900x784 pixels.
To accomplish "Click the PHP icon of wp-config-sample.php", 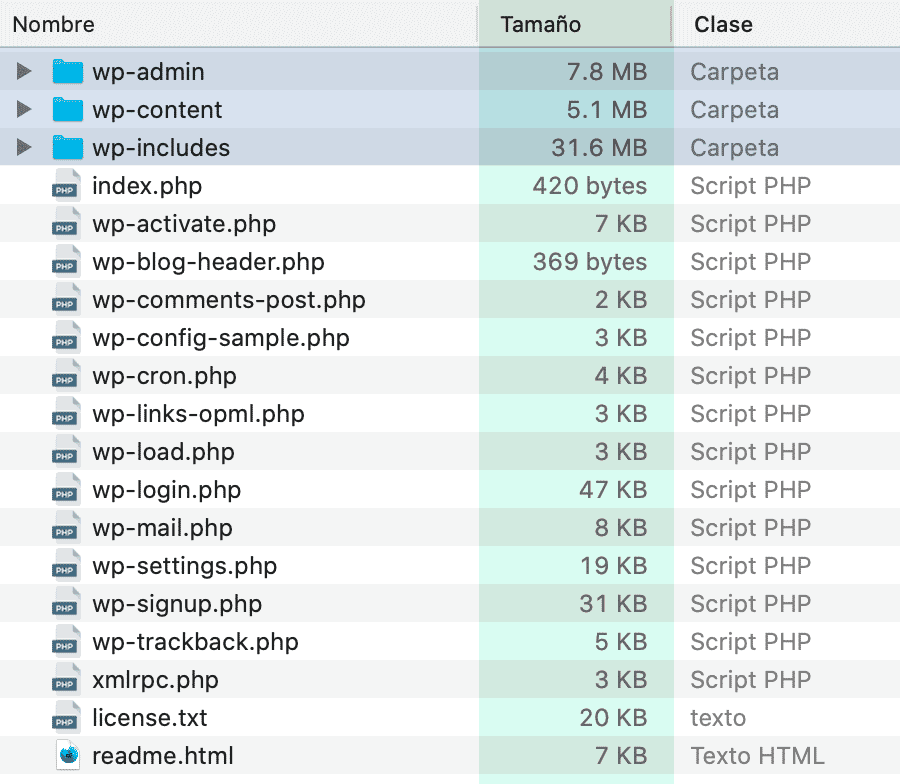I will click(65, 337).
